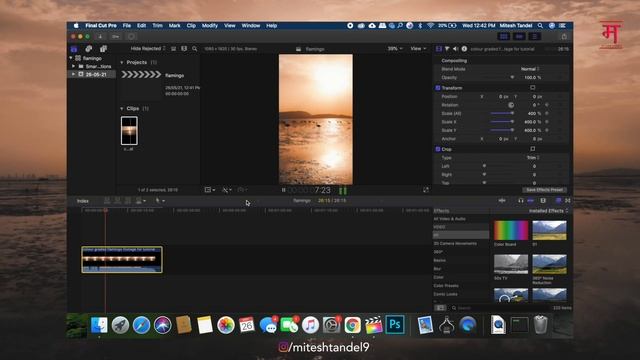The width and height of the screenshot is (640, 360).
Task: Collapse the Projects section triangle
Action: (122, 62)
